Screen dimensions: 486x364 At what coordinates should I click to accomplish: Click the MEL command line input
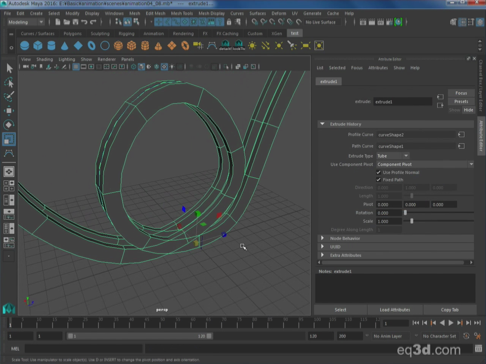click(84, 349)
